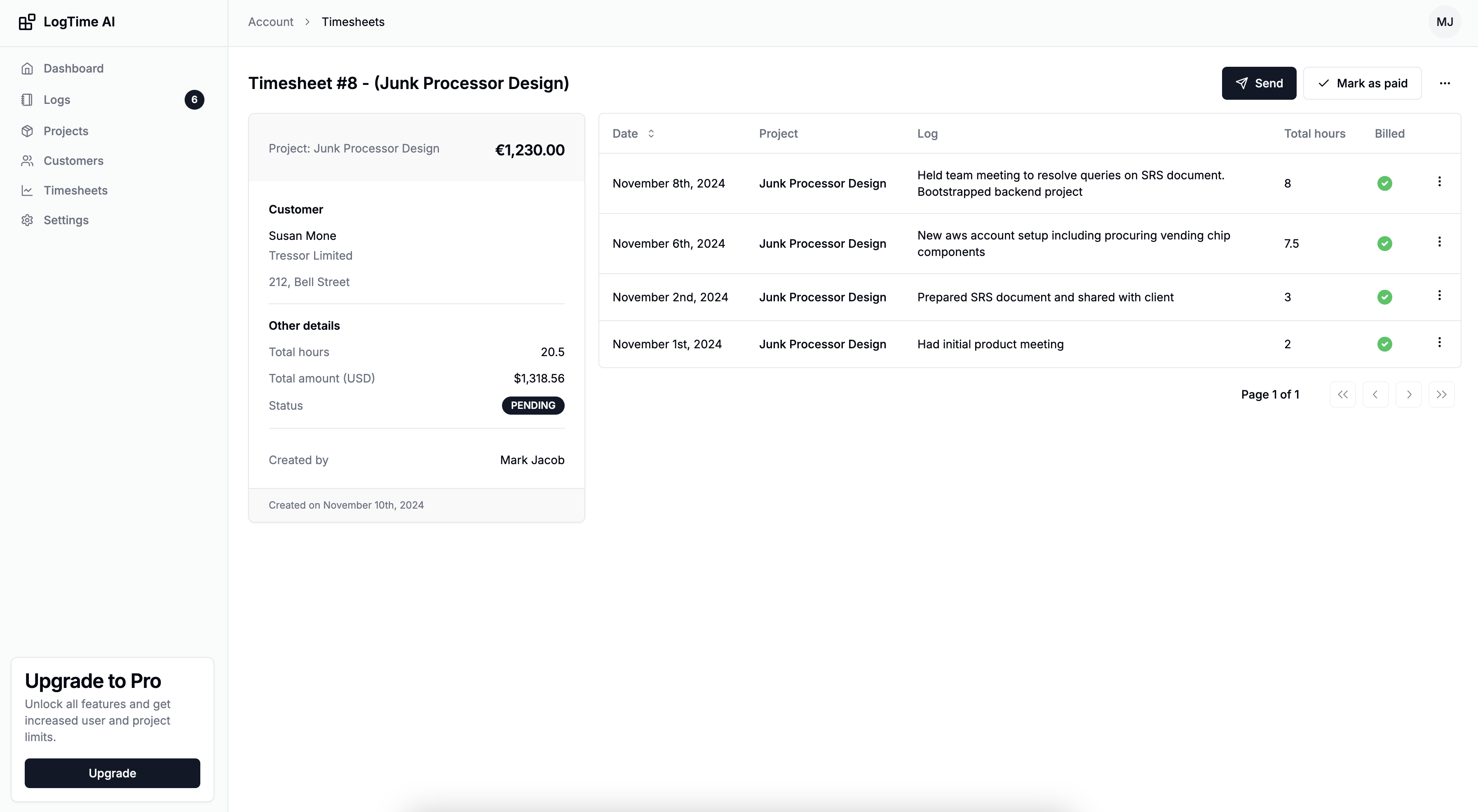1478x812 pixels.
Task: Click the Projects box icon in sidebar
Action: pos(27,131)
